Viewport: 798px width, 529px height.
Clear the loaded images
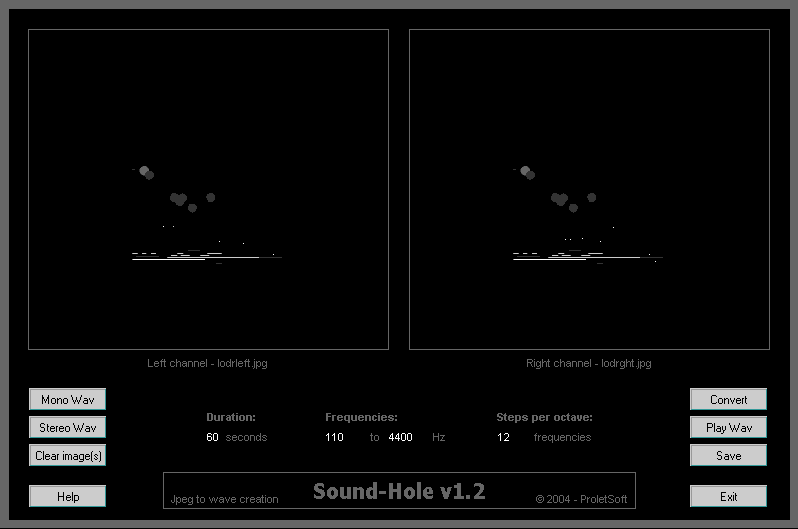pyautogui.click(x=67, y=455)
